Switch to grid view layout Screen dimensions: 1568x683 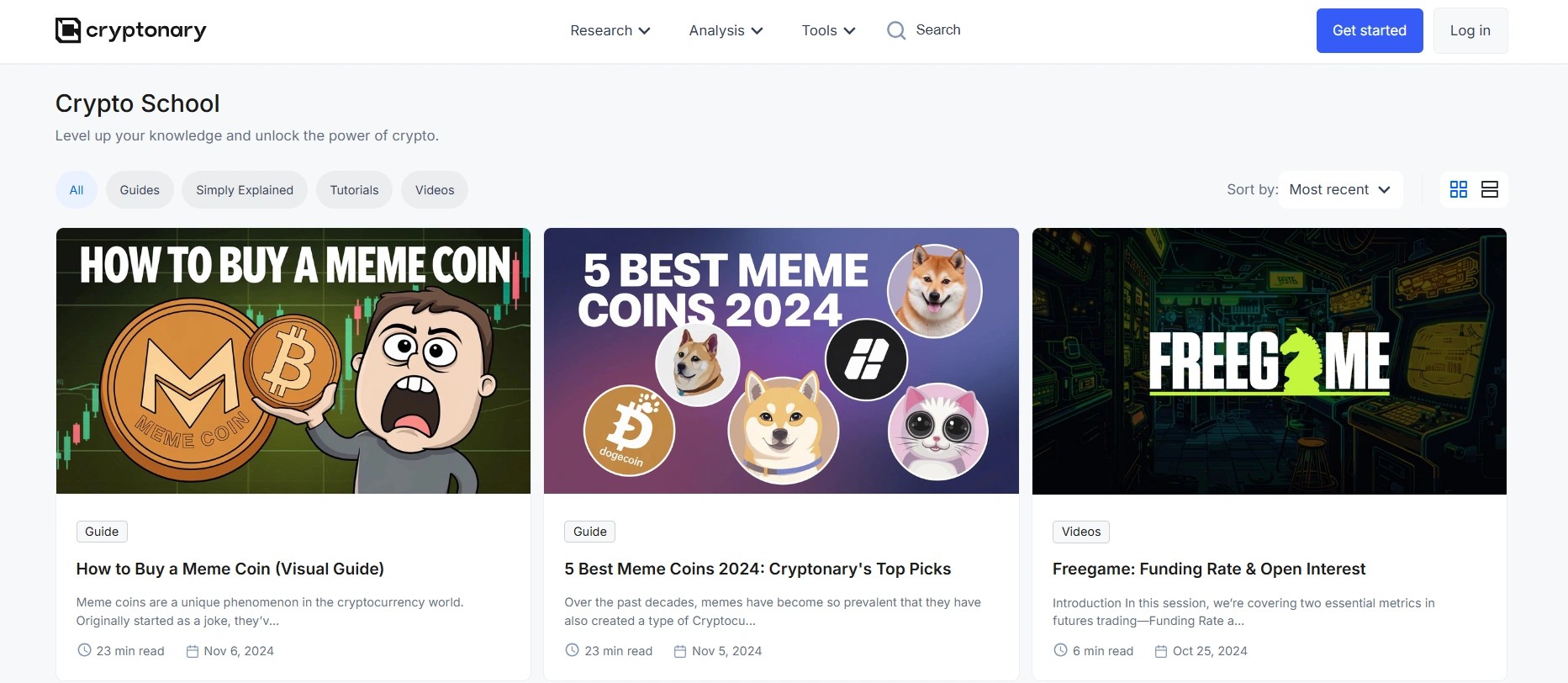tap(1459, 190)
